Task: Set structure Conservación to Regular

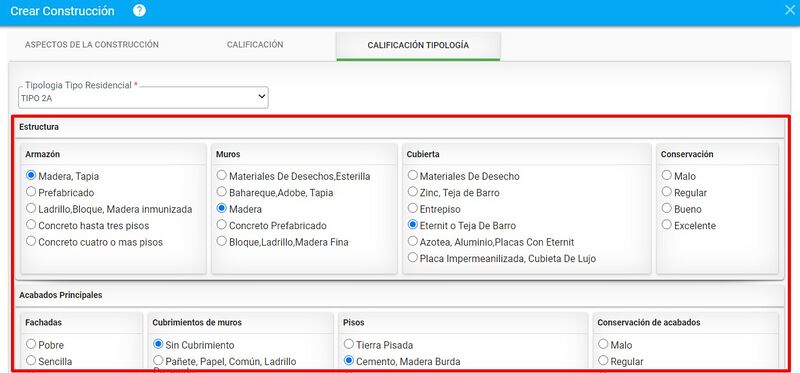Action: 667,192
